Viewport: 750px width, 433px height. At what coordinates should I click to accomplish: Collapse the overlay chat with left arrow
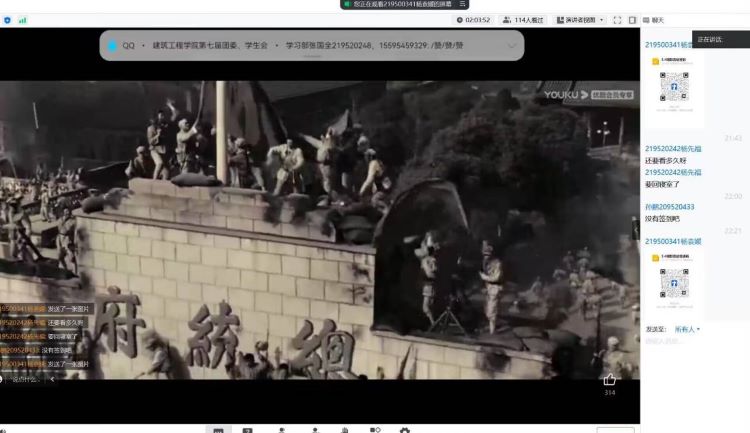point(52,379)
